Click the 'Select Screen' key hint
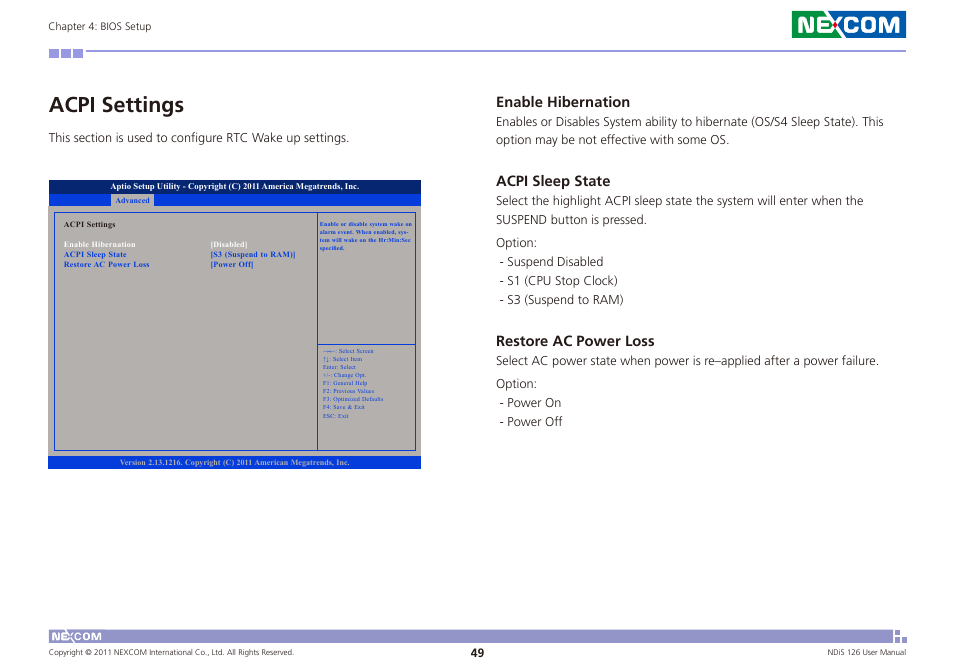Image resolution: width=954 pixels, height=672 pixels. coord(348,351)
